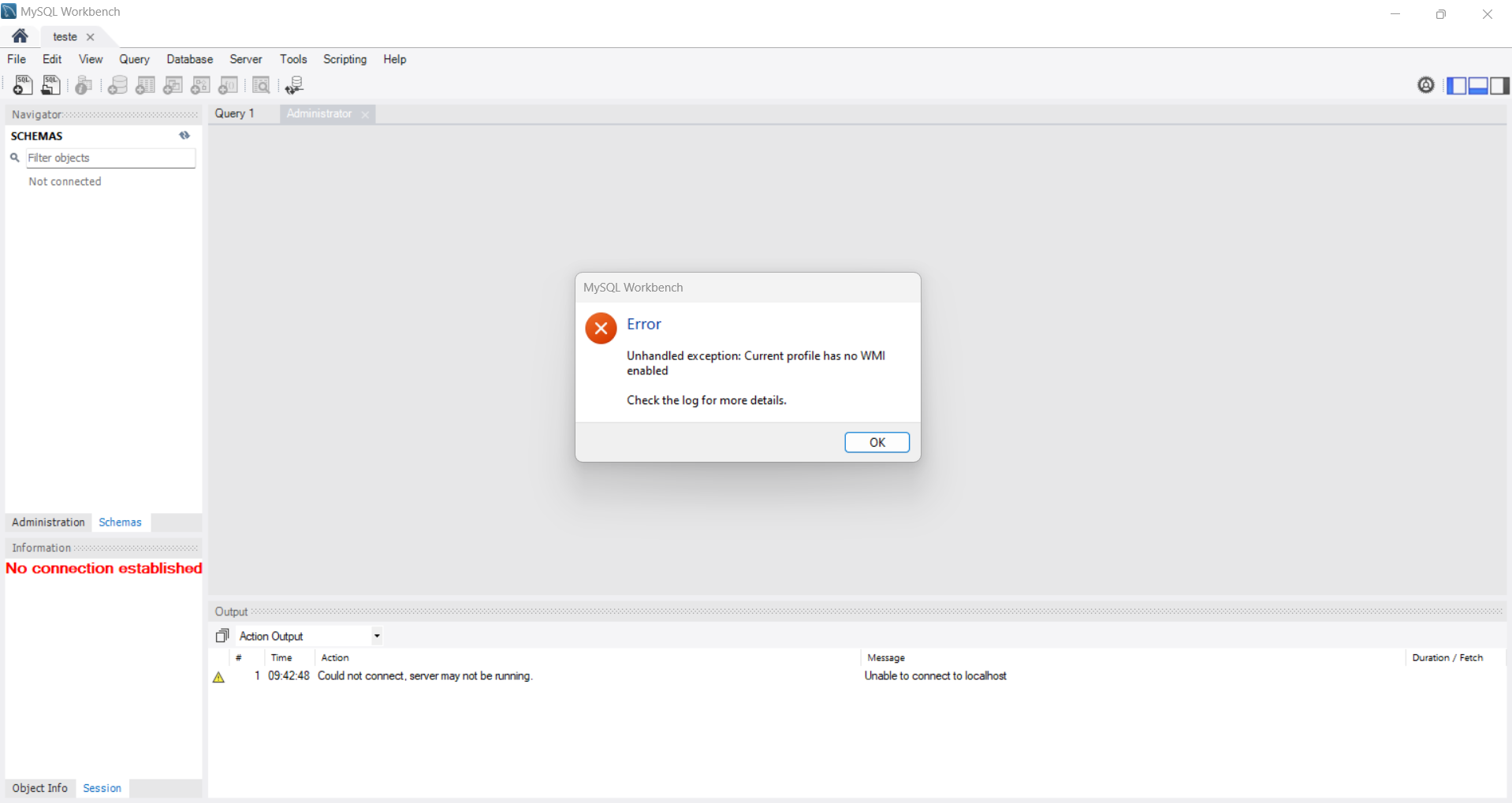Open a SQL script file icon
This screenshot has width=1512, height=803.
[51, 85]
